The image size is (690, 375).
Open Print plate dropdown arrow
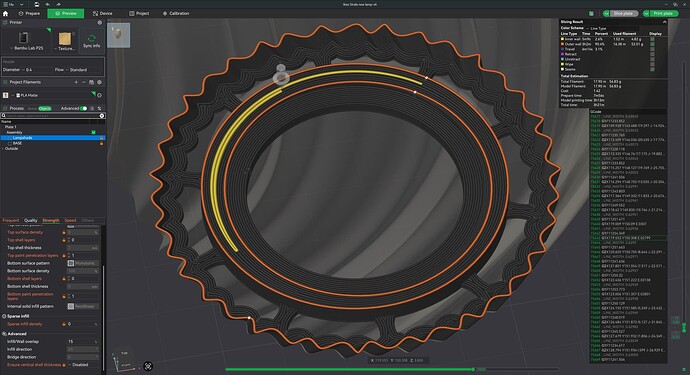click(x=646, y=14)
